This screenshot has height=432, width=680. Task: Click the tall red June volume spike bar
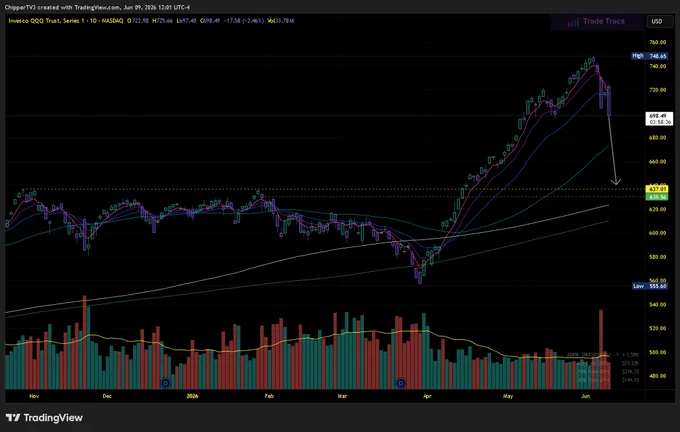601,349
